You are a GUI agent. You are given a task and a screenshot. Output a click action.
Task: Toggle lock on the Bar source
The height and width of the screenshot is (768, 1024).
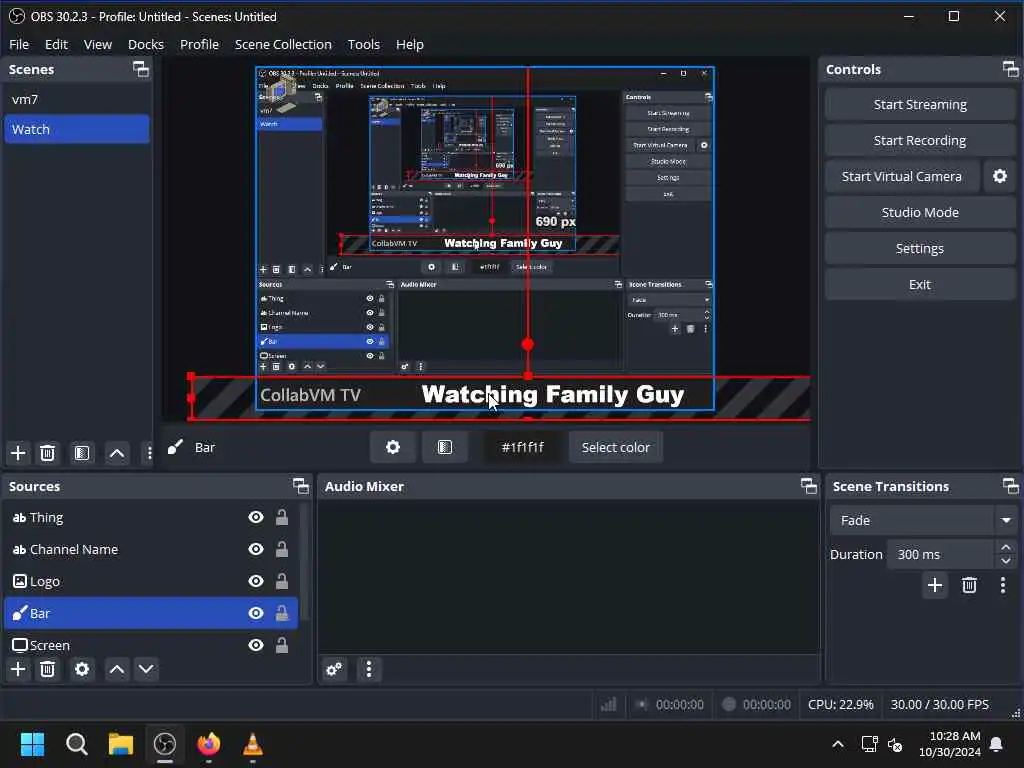coord(282,613)
